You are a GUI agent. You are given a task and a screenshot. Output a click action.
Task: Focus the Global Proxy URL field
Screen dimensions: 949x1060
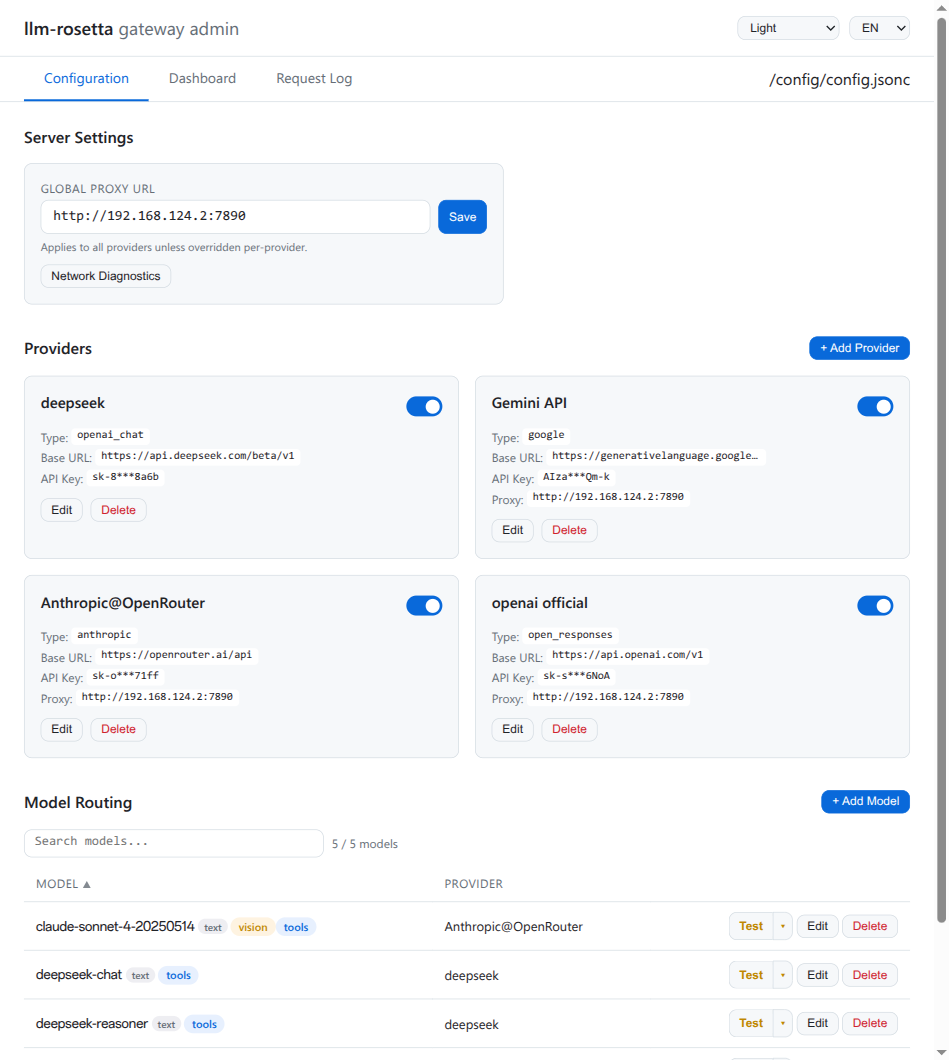[235, 217]
